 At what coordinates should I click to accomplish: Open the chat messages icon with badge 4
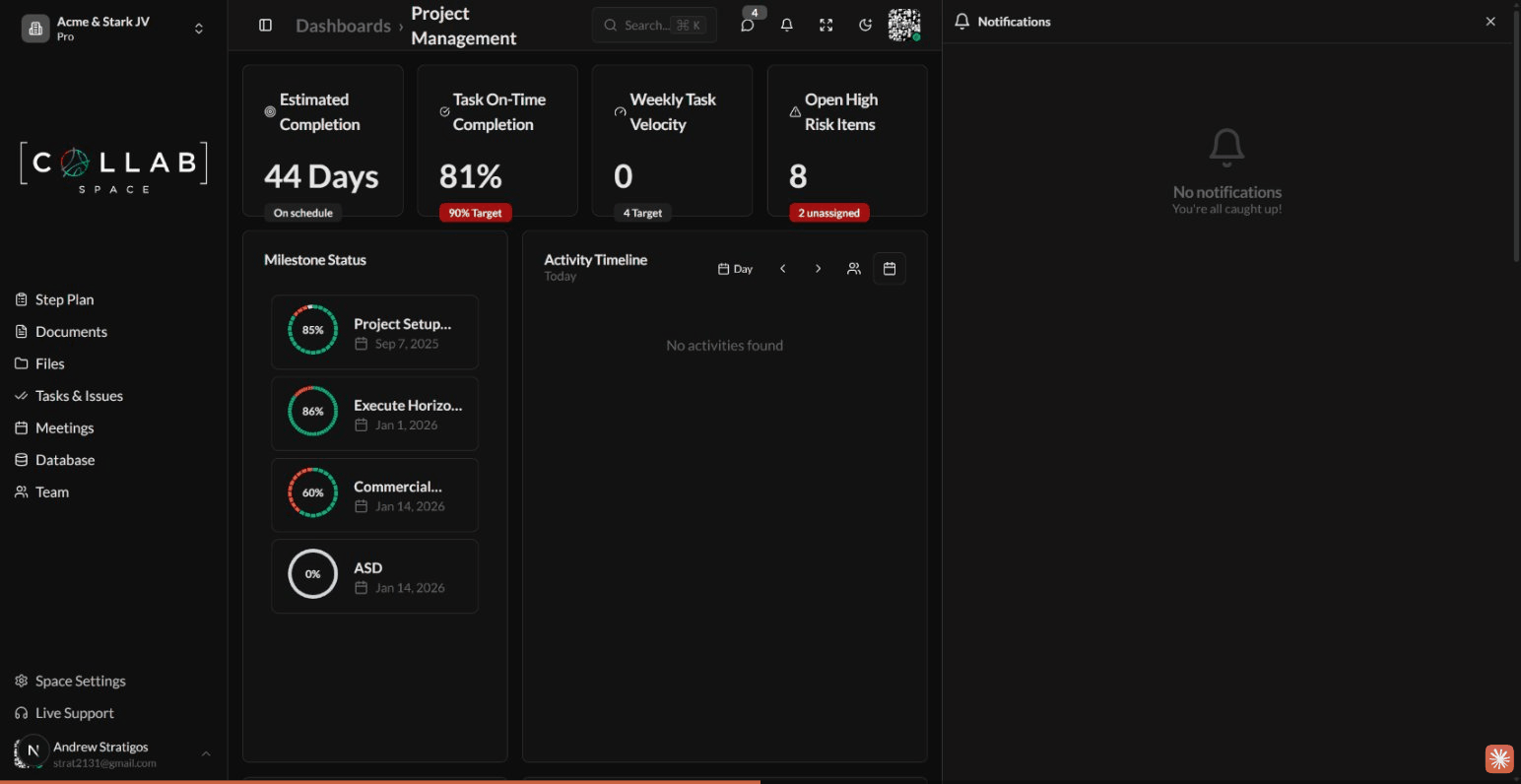point(748,25)
